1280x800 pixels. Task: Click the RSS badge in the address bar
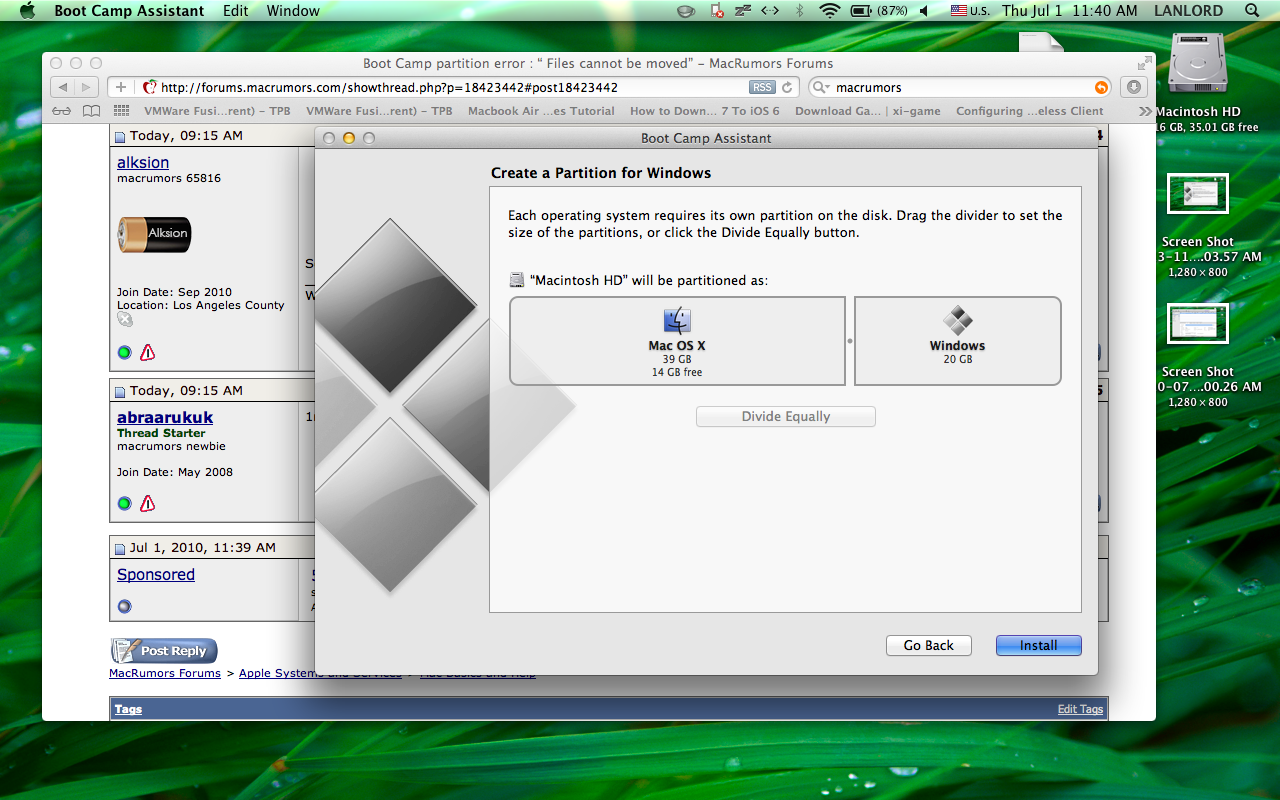pos(762,87)
